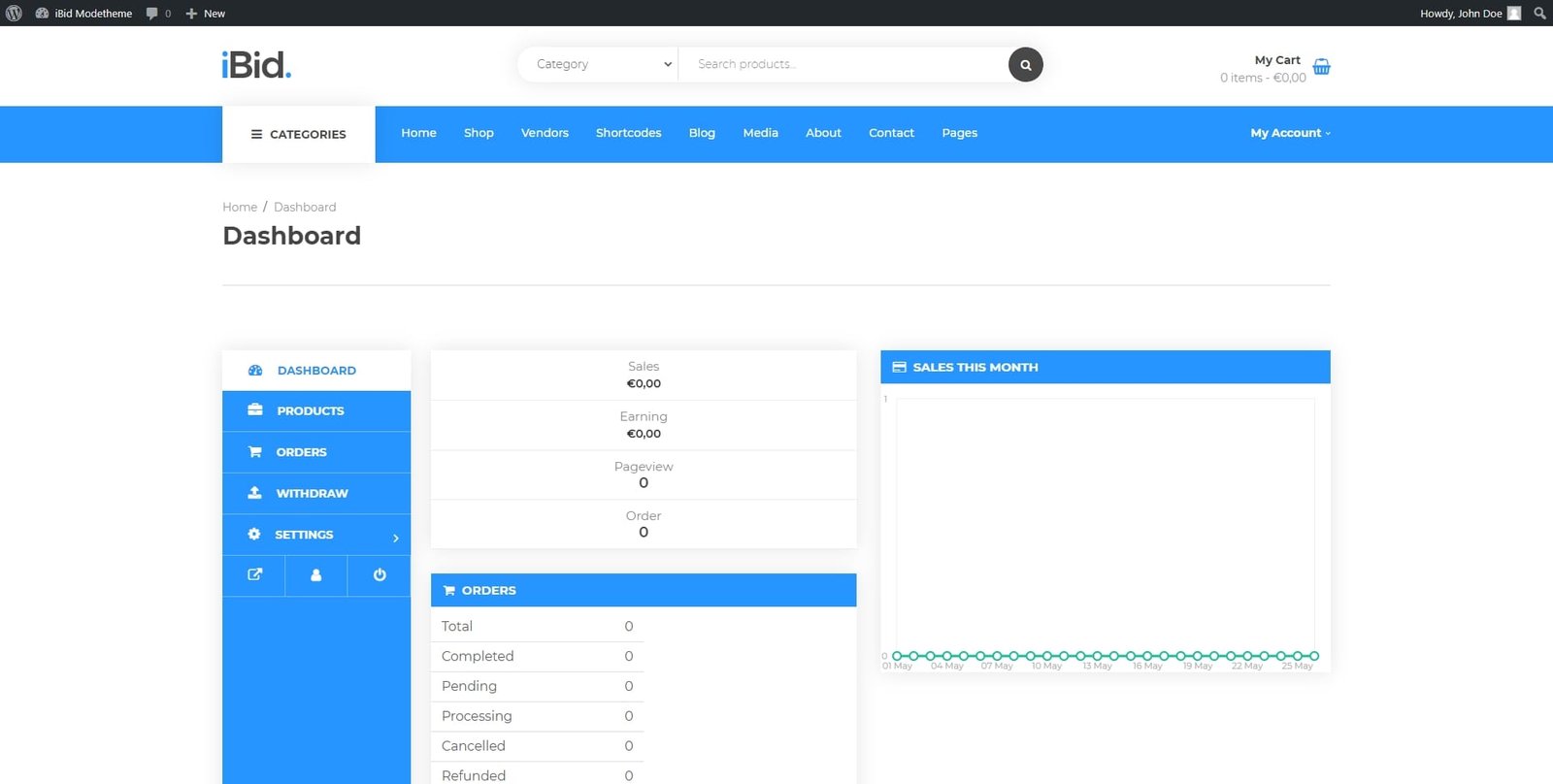Click the Earning €0,00 stat
This screenshot has width=1553, height=784.
coord(644,425)
